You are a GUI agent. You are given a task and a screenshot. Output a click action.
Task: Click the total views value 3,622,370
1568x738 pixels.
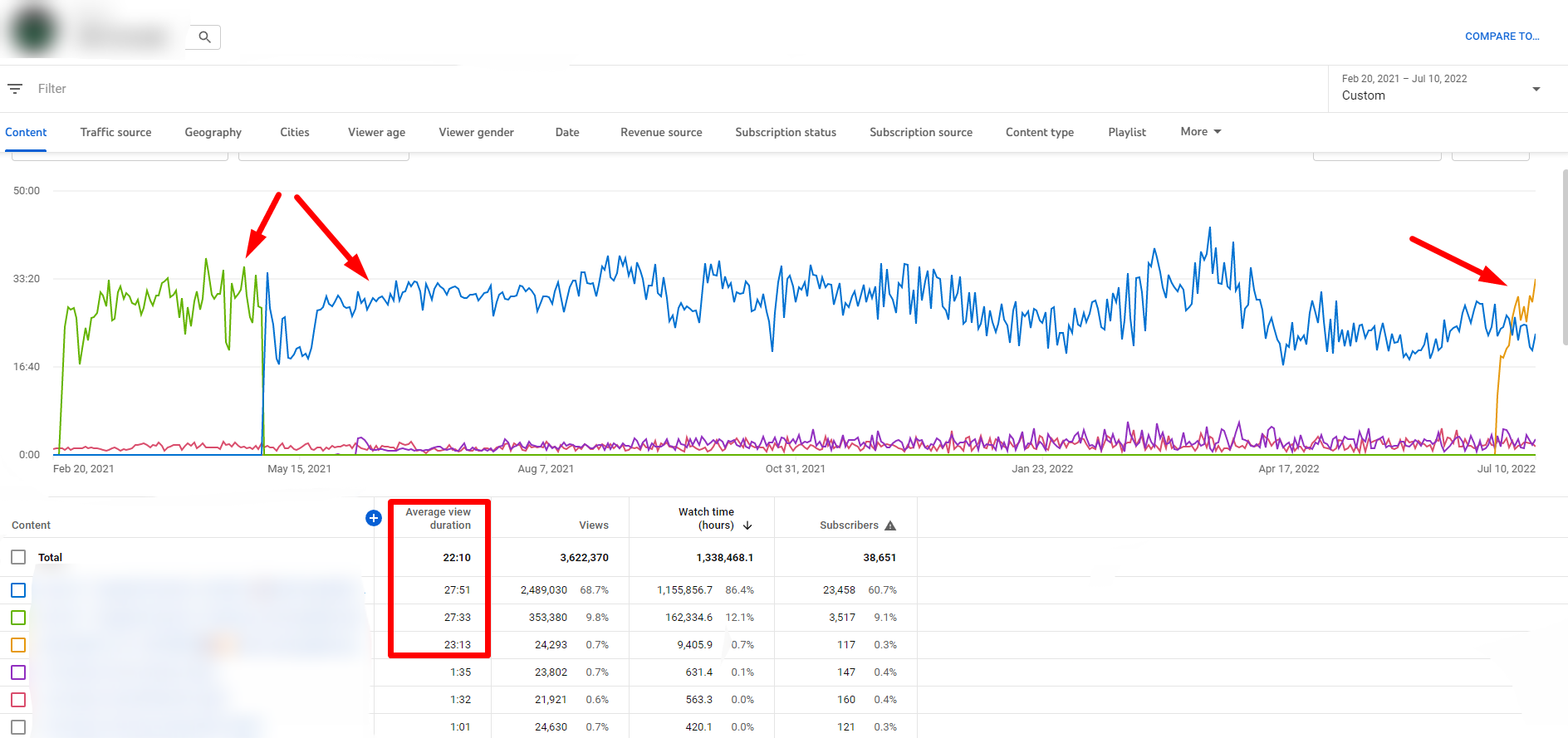(x=584, y=558)
